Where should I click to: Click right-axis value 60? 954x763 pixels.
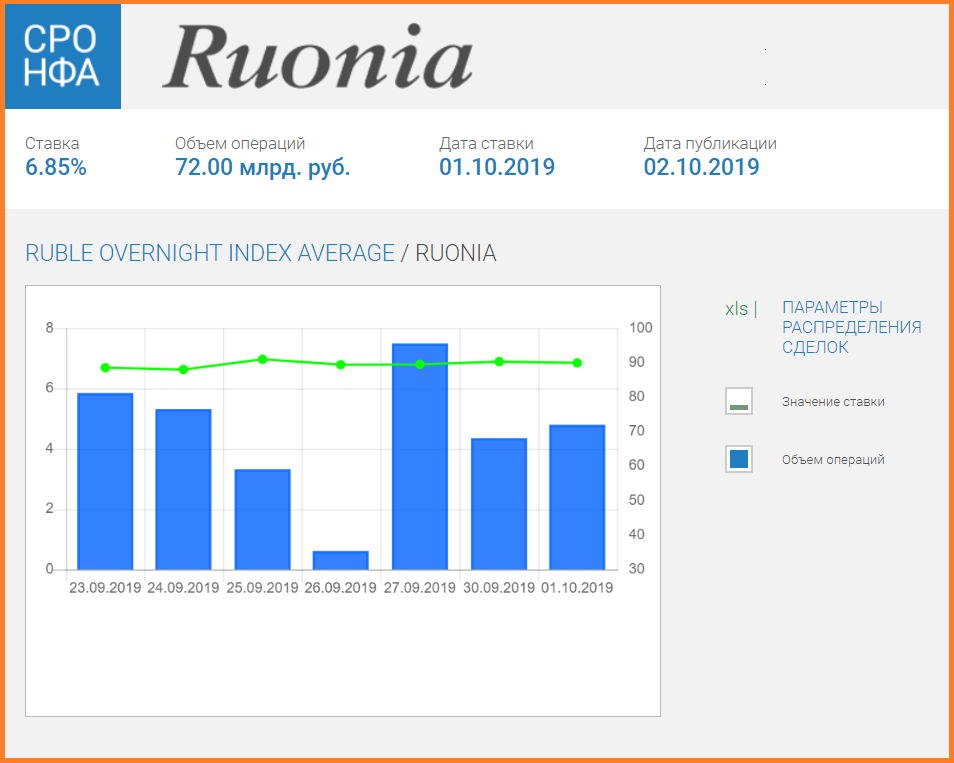(636, 465)
